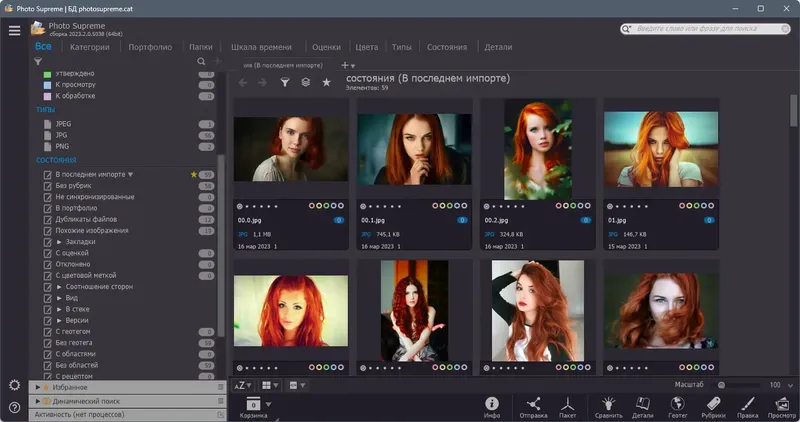The height and width of the screenshot is (422, 800).
Task: Expand the Закладки tree node
Action: click(59, 242)
